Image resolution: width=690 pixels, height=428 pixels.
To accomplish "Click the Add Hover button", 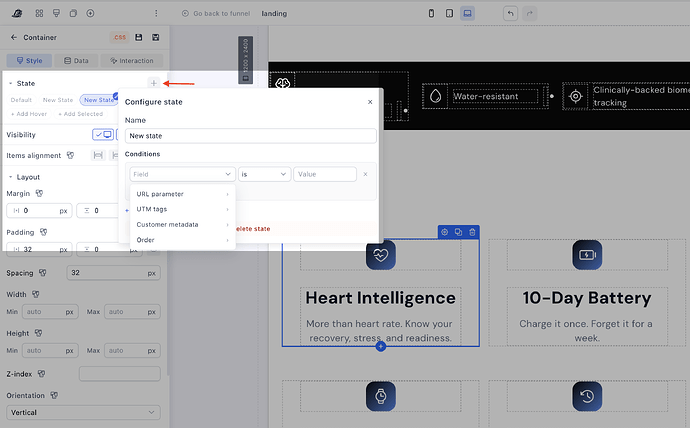I will click(x=29, y=114).
